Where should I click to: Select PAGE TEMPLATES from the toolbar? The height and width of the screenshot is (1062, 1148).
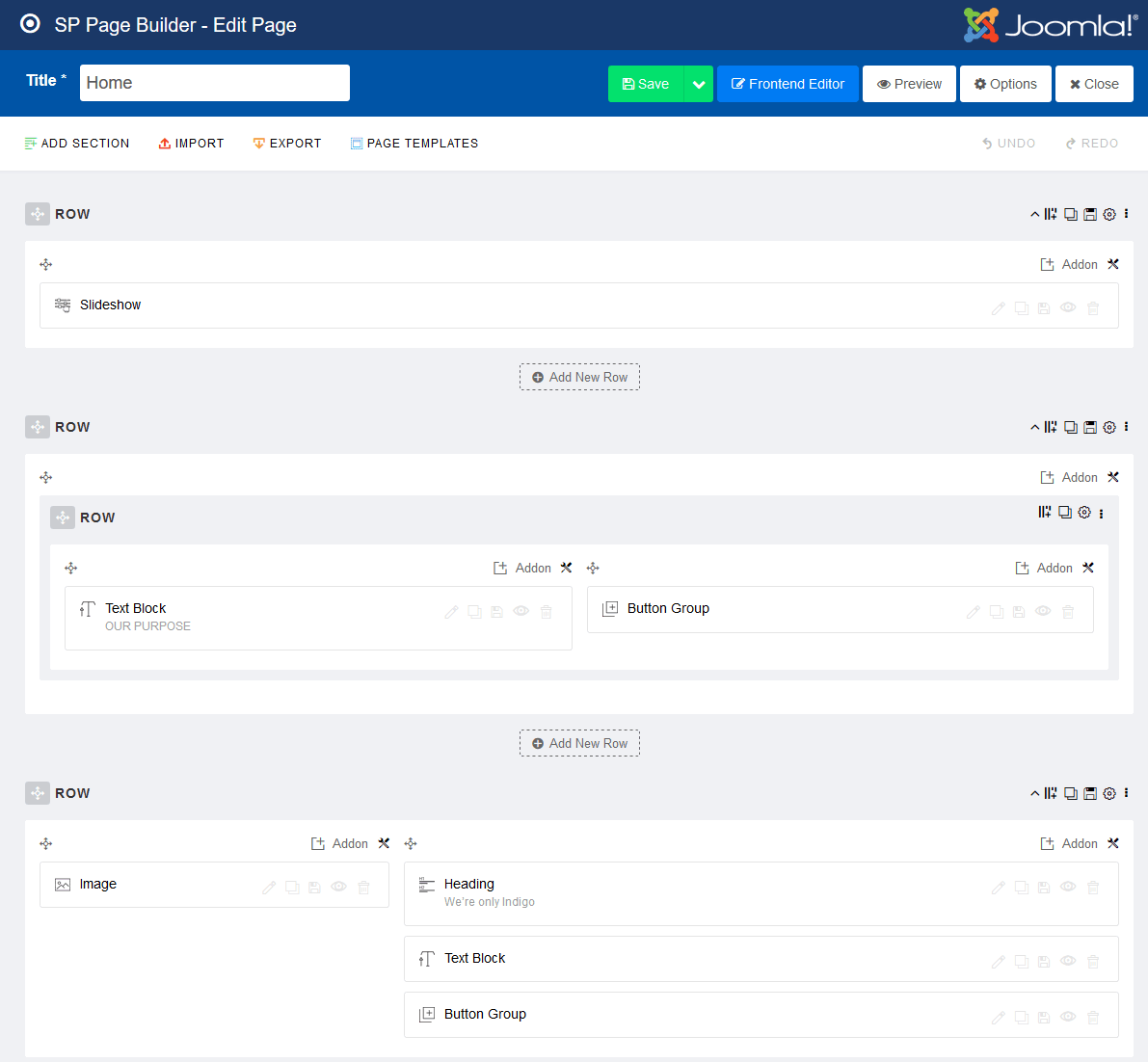(414, 143)
